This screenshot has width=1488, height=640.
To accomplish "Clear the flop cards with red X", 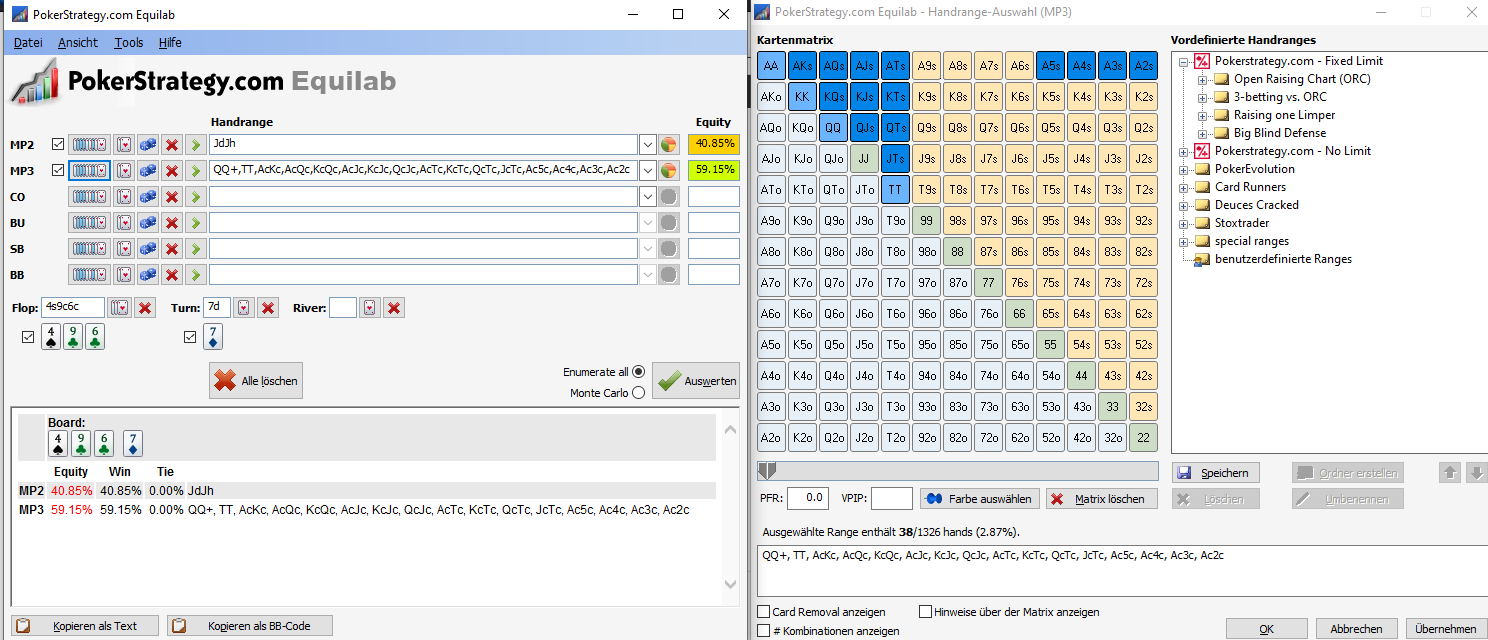I will tap(145, 308).
